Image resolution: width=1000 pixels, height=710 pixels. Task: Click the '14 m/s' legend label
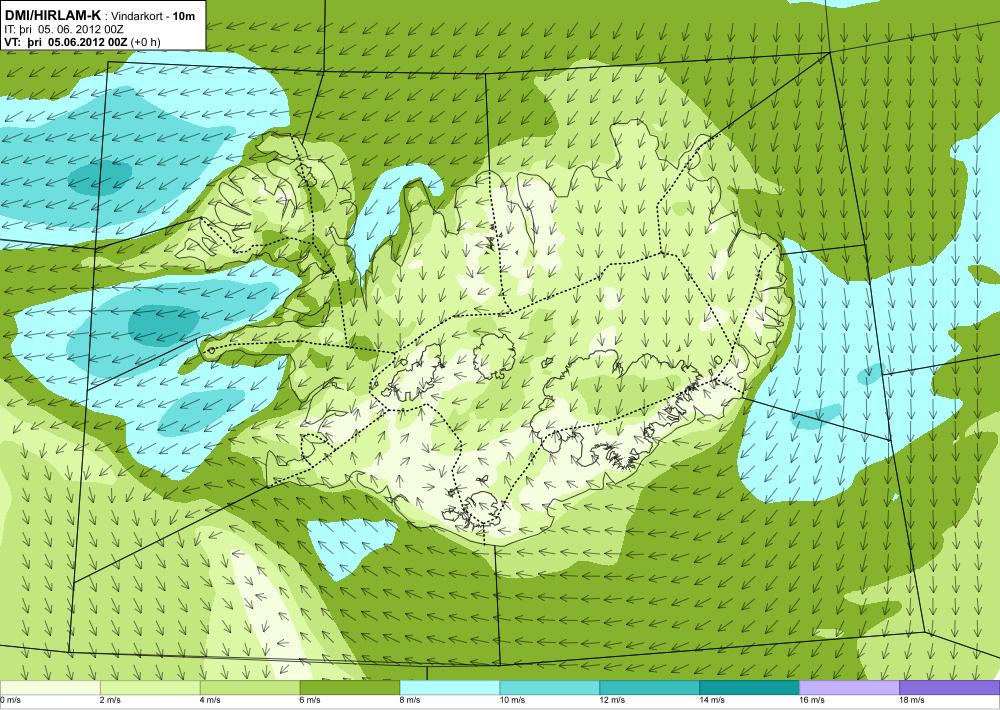click(x=712, y=700)
